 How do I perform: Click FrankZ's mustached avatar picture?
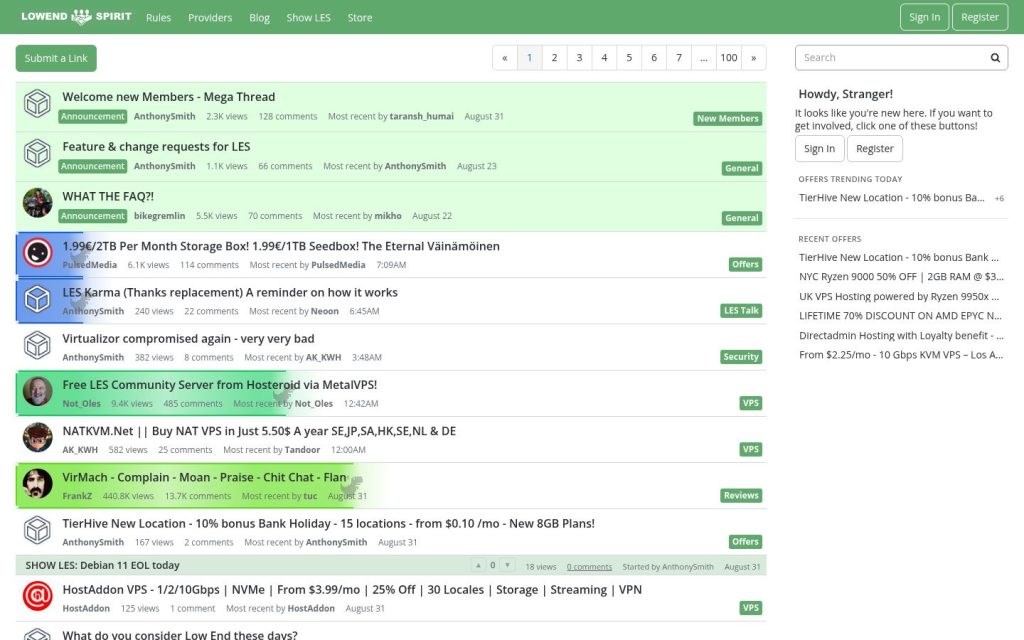[37, 483]
